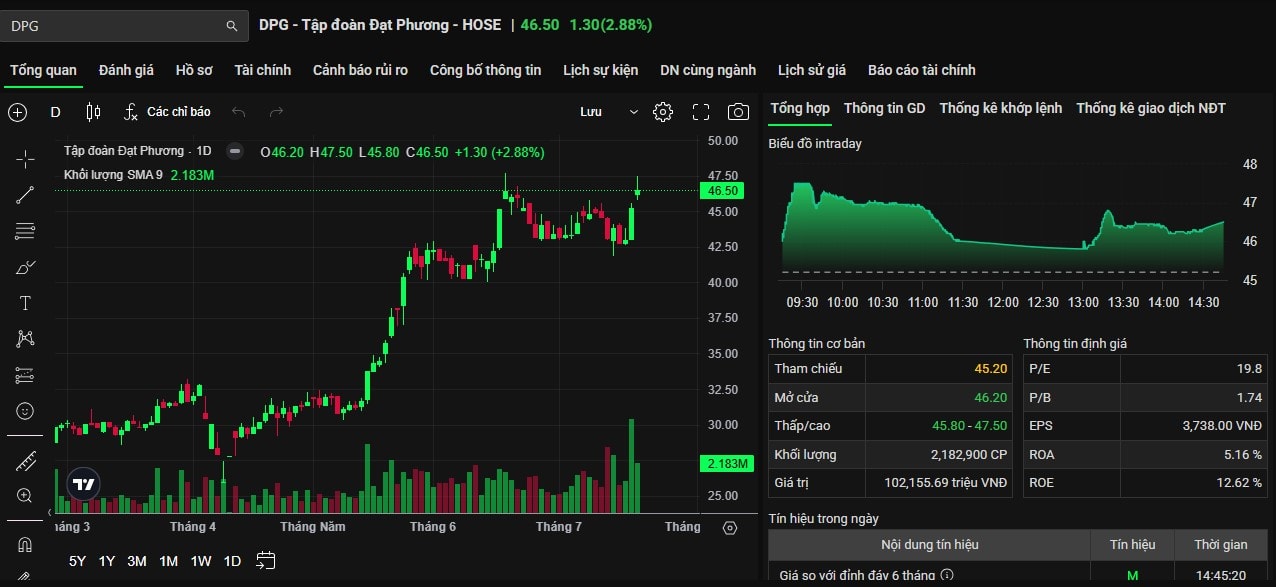This screenshot has width=1276, height=587.
Task: Click the info icon beside 'Giá so với đỉnh đáy 6 tháng'
Action: pyautogui.click(x=947, y=575)
